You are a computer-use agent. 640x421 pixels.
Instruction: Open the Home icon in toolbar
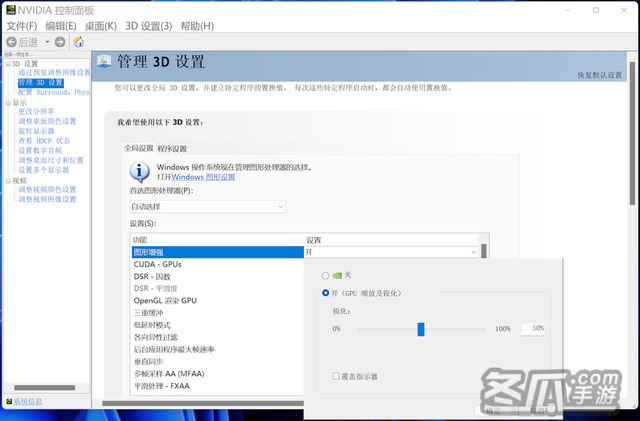79,42
